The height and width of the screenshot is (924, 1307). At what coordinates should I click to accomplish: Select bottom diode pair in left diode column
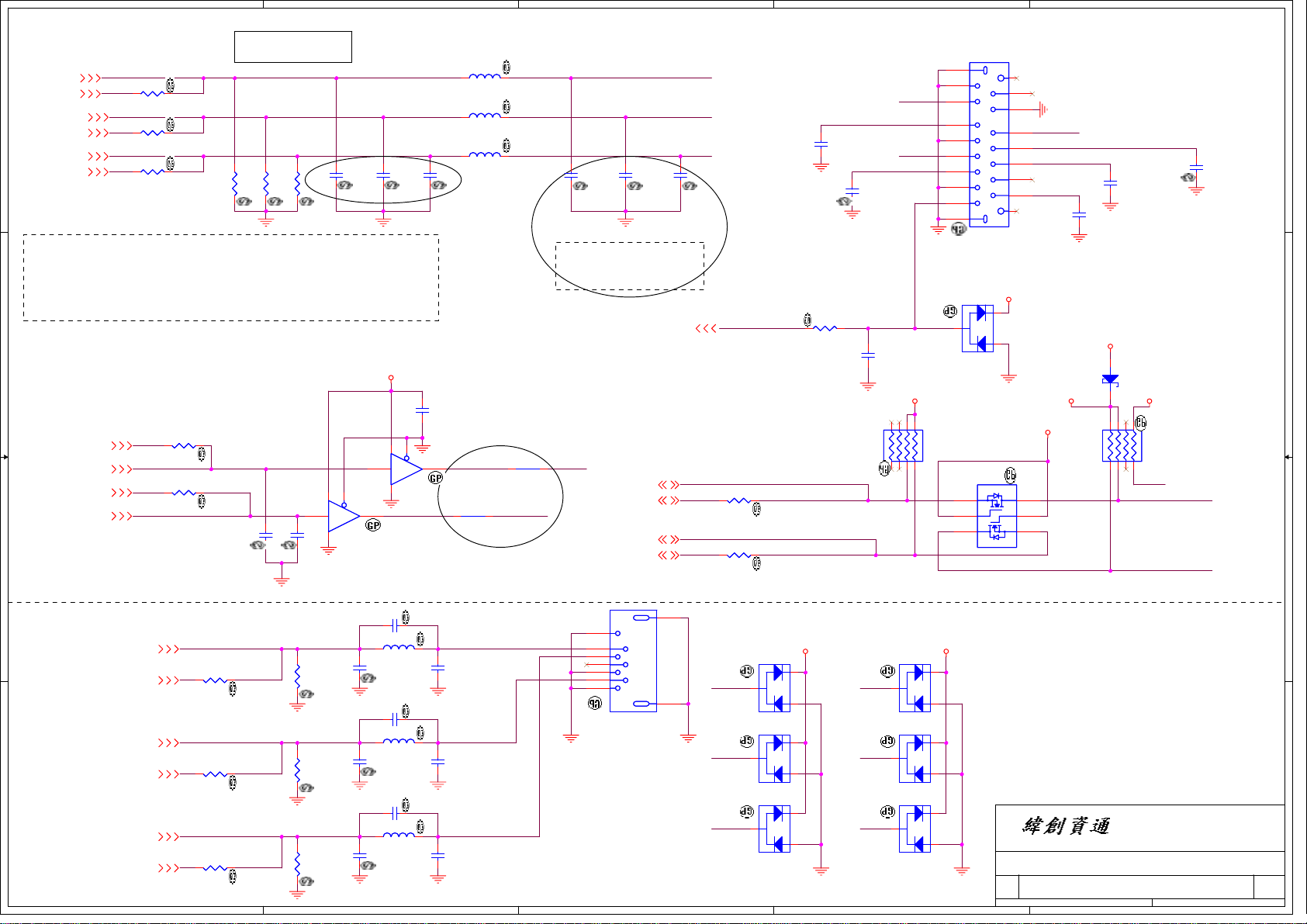[774, 829]
